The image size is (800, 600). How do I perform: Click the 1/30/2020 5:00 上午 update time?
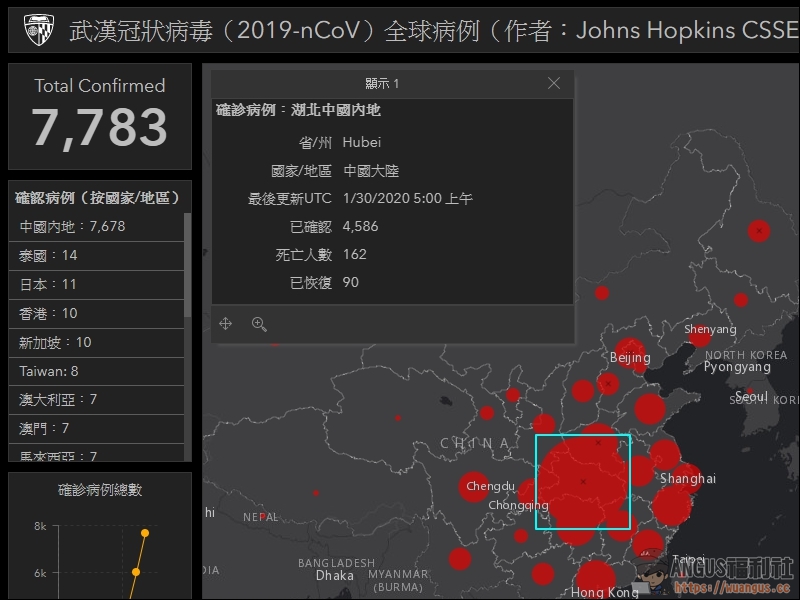[x=408, y=198]
